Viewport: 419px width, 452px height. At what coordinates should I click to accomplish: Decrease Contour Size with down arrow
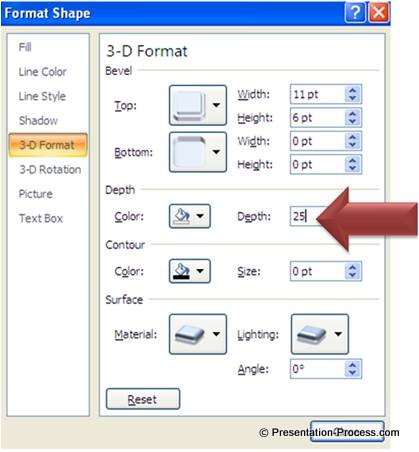pos(353,275)
